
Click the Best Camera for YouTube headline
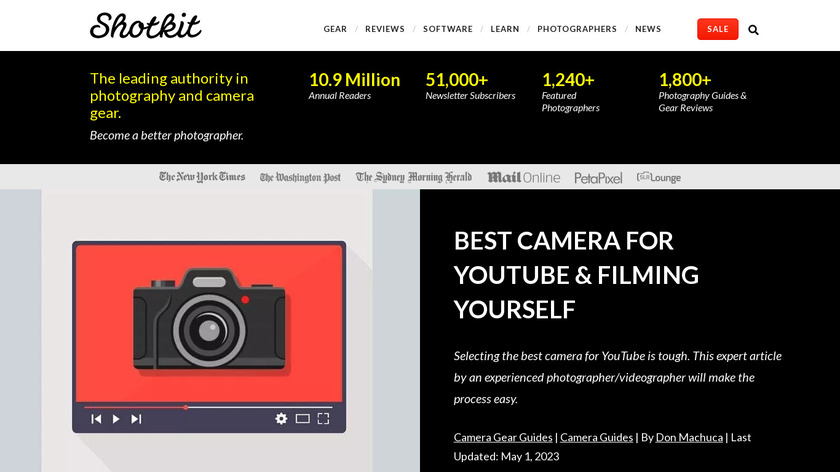coord(576,275)
